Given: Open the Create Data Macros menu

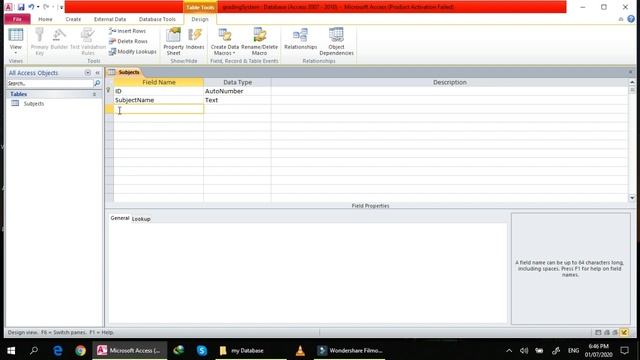Looking at the screenshot, I should click(x=225, y=41).
